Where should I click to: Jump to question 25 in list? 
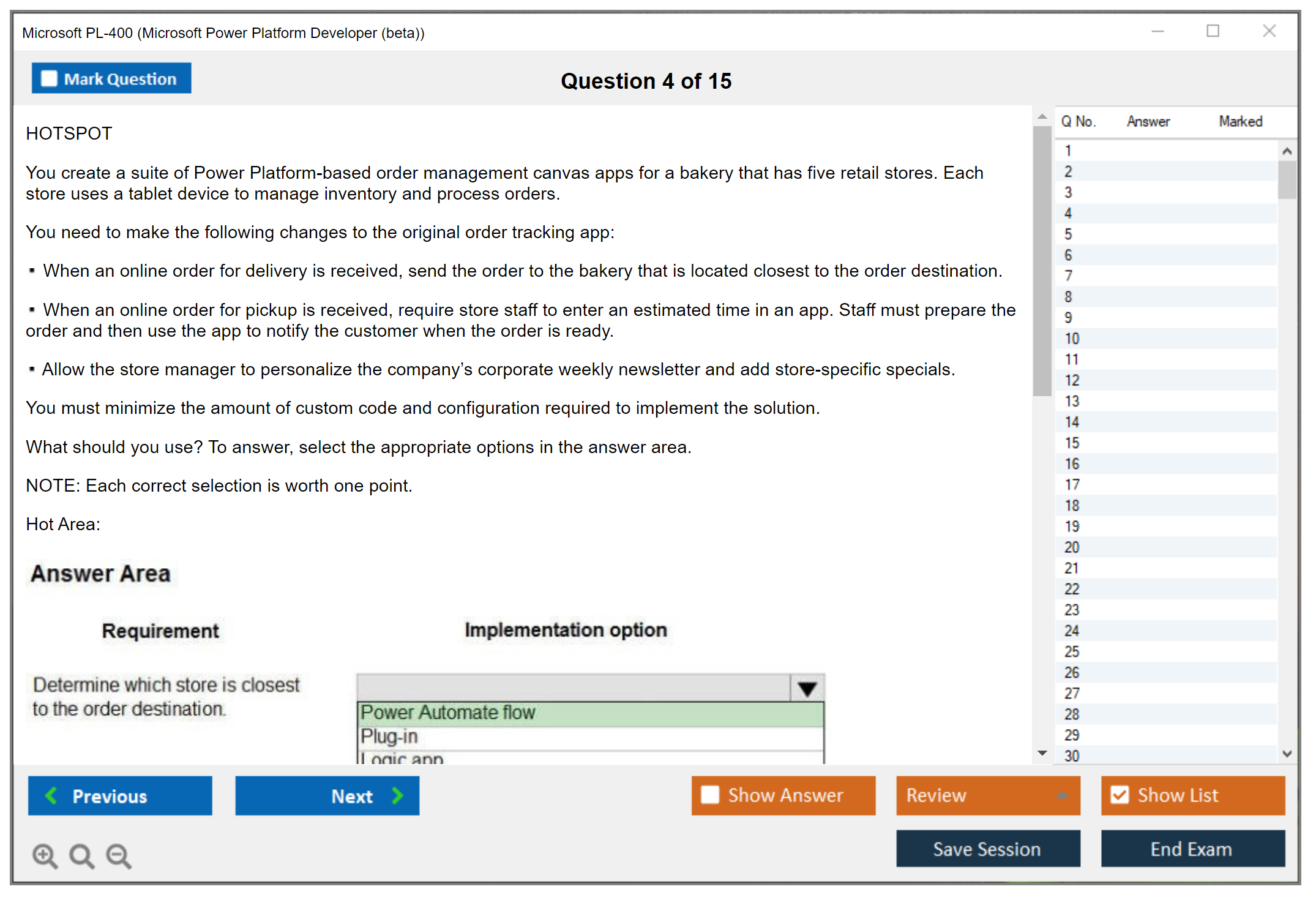pyautogui.click(x=1072, y=651)
